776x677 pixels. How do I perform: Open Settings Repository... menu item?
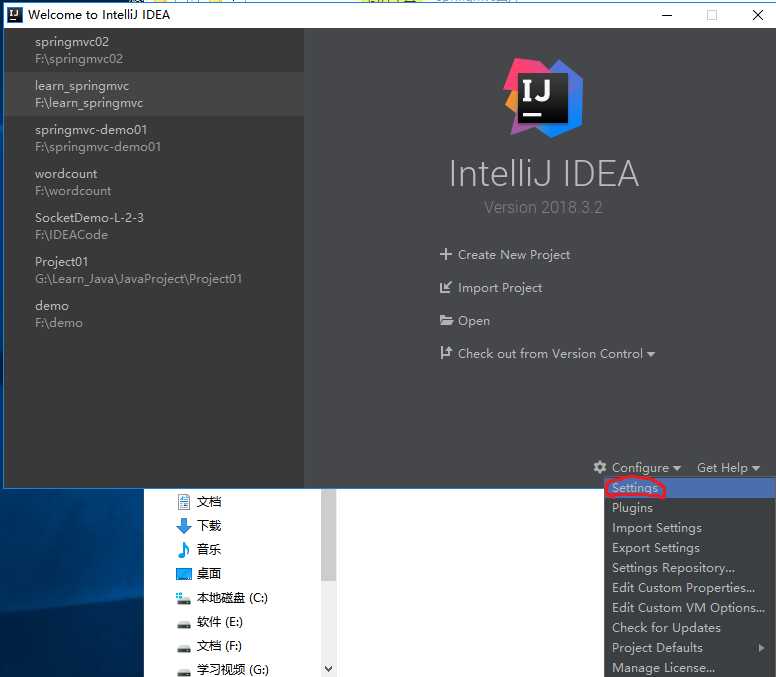690,567
